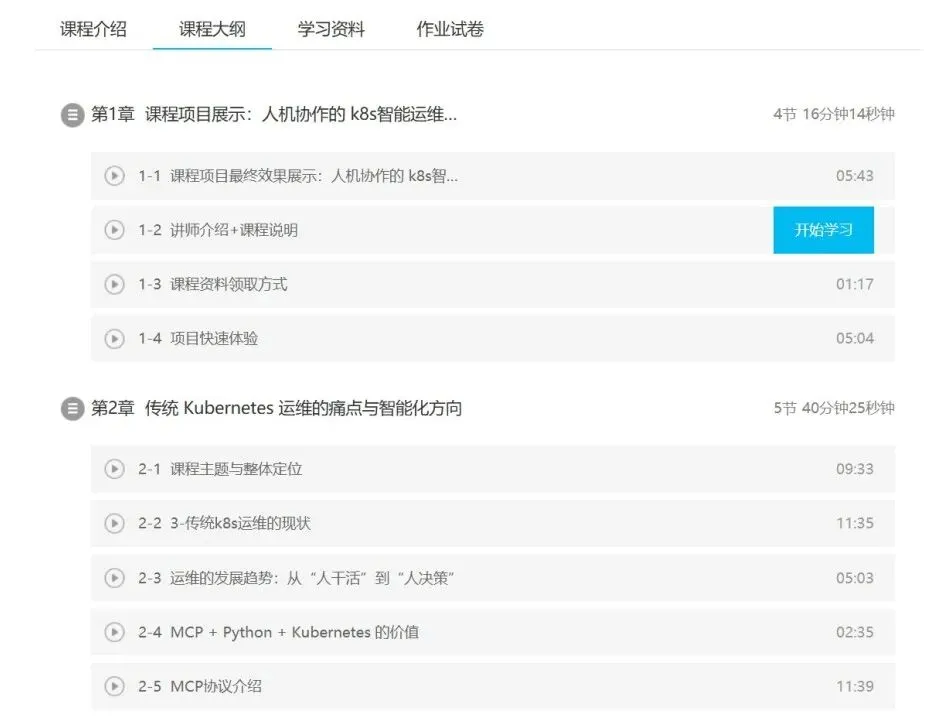The height and width of the screenshot is (721, 929).
Task: Go to the 作业试卷 tab
Action: tap(450, 29)
